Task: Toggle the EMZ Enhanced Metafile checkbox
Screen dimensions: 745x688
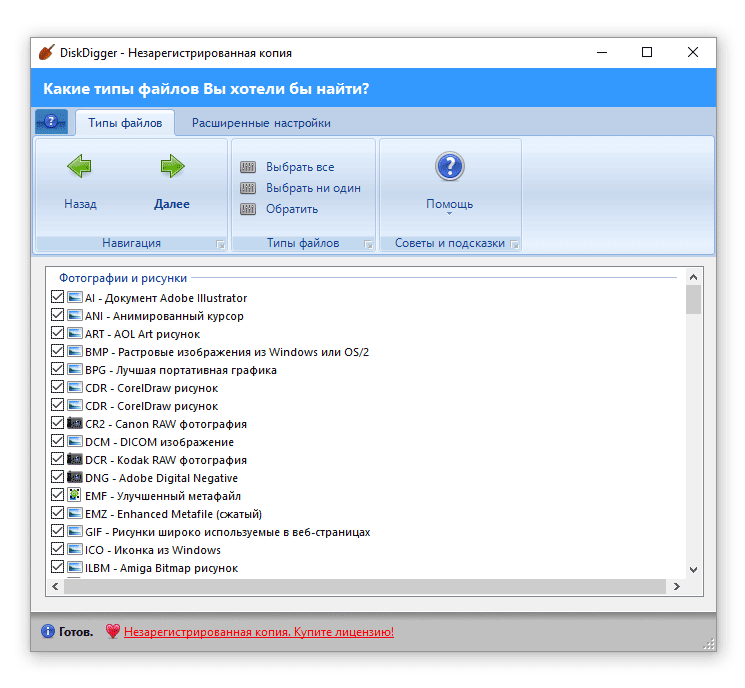Action: click(x=57, y=513)
